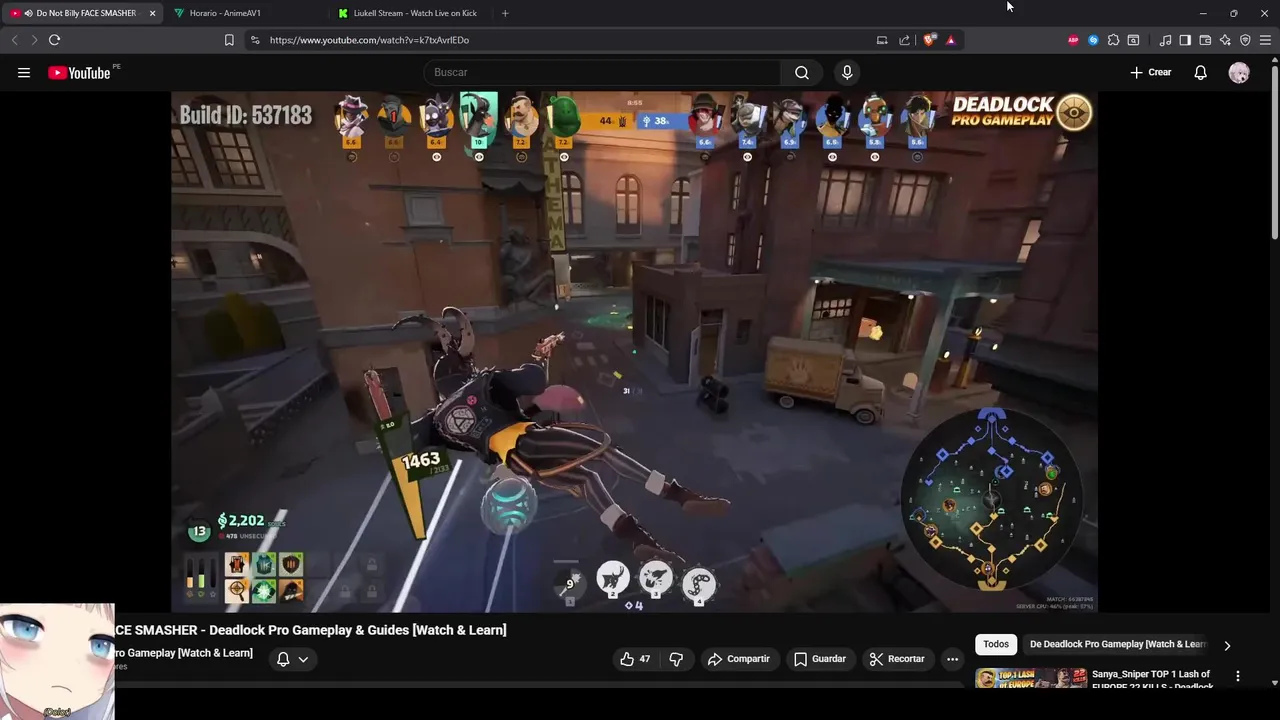This screenshot has width=1280, height=720.
Task: Start voice search with the microphone
Action: (x=847, y=72)
